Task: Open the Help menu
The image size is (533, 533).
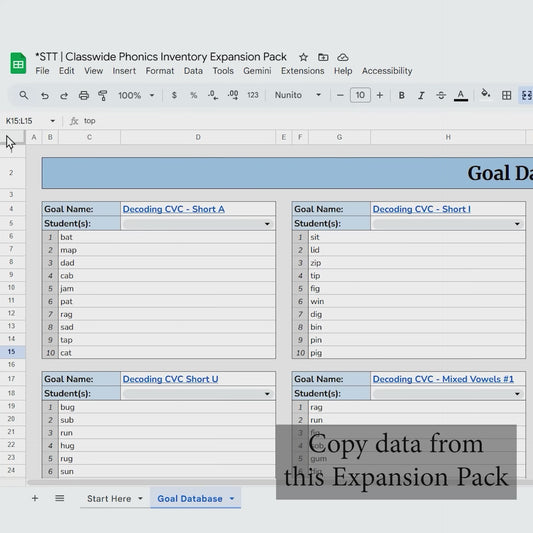Action: pos(343,71)
